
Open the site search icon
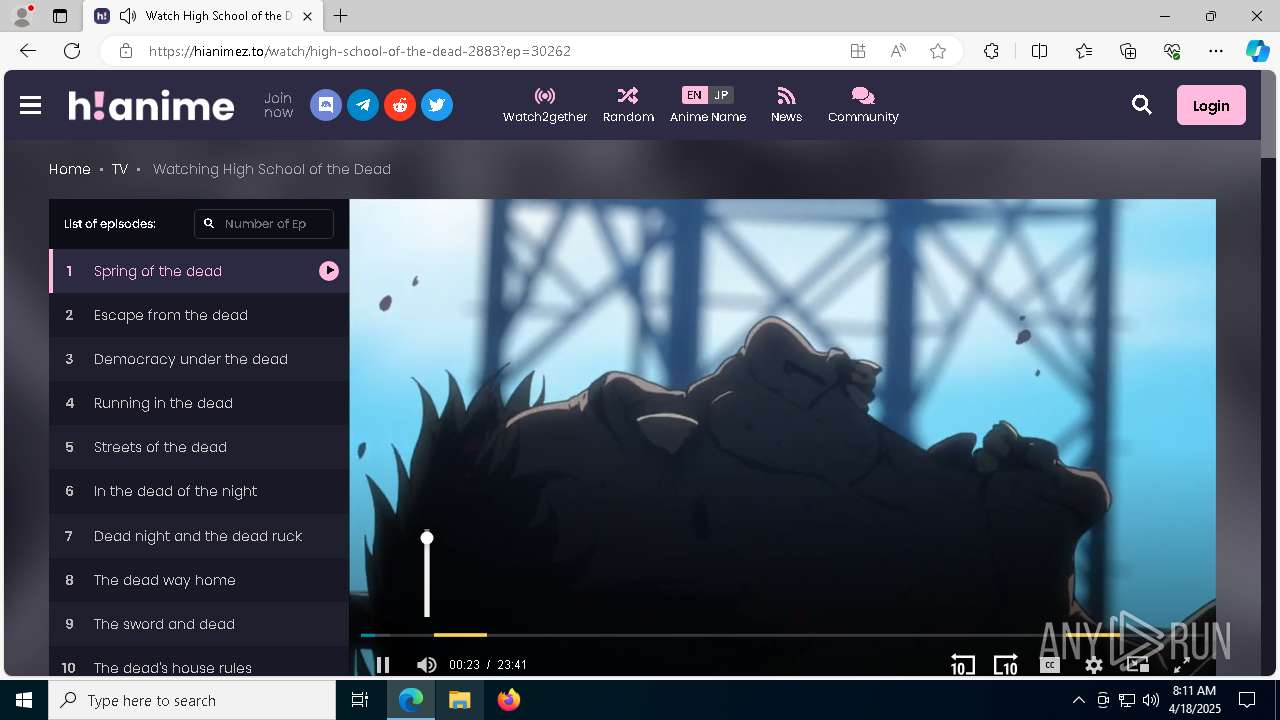pos(1142,105)
